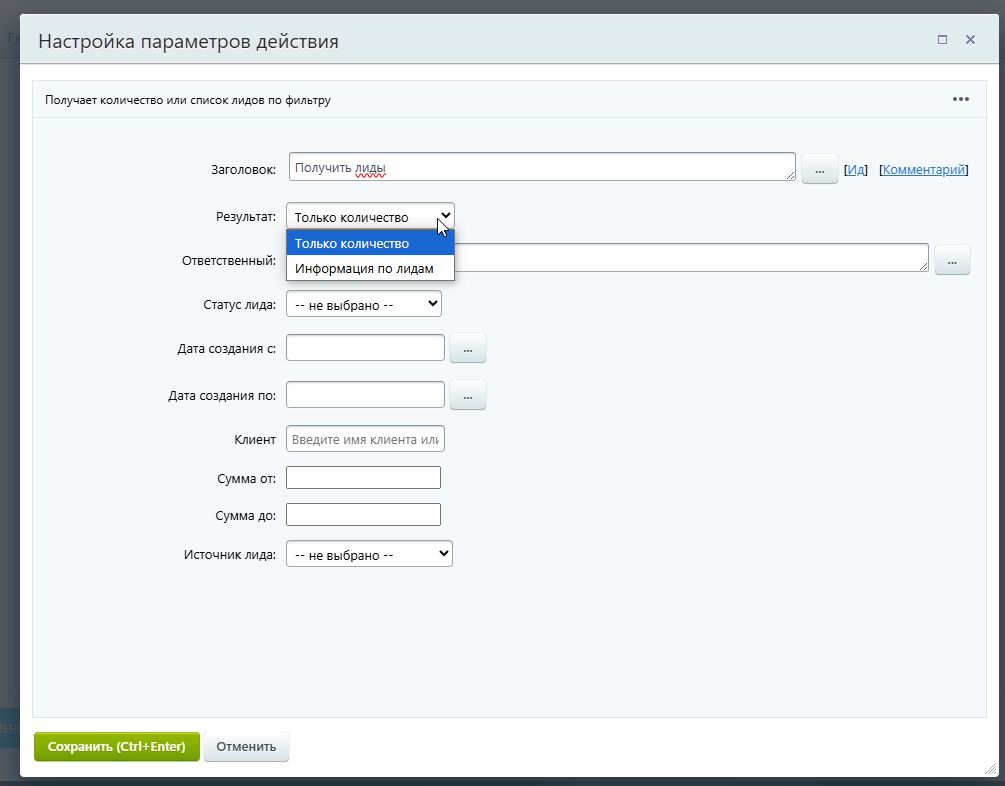Focus the Сумма от input field
The image size is (1005, 786).
coord(363,478)
